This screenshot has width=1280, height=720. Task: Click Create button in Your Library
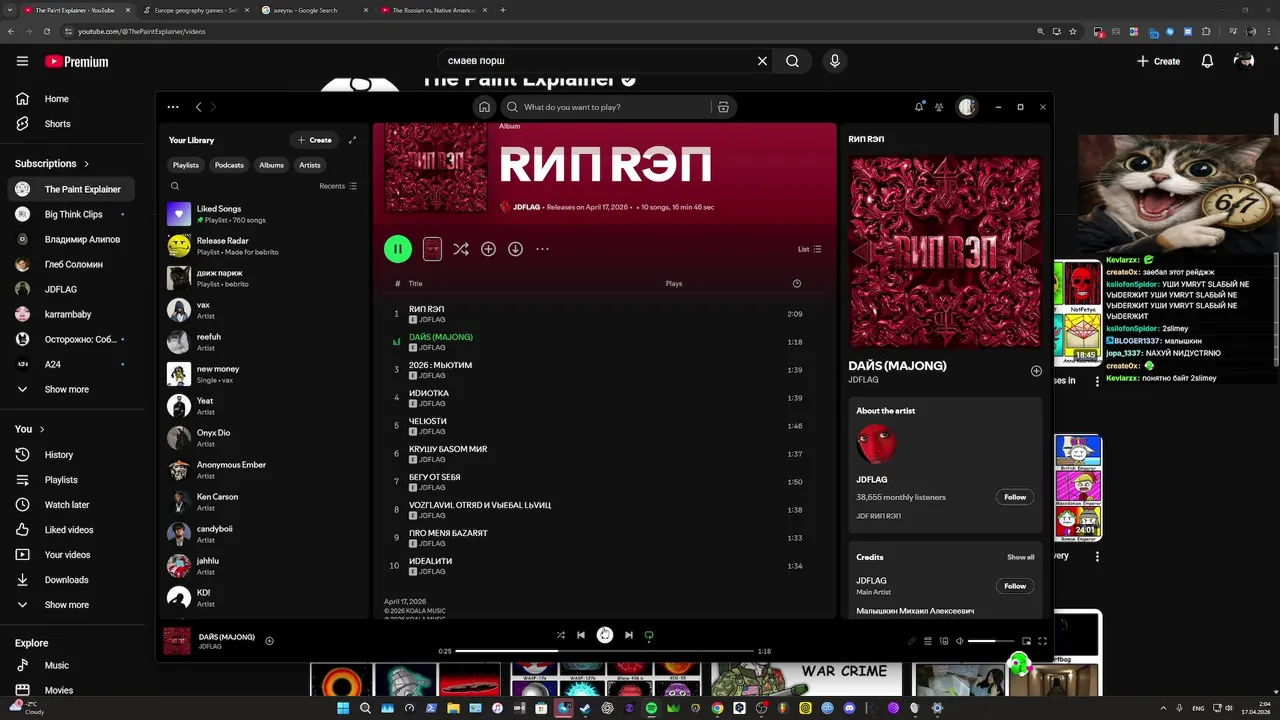(x=314, y=140)
